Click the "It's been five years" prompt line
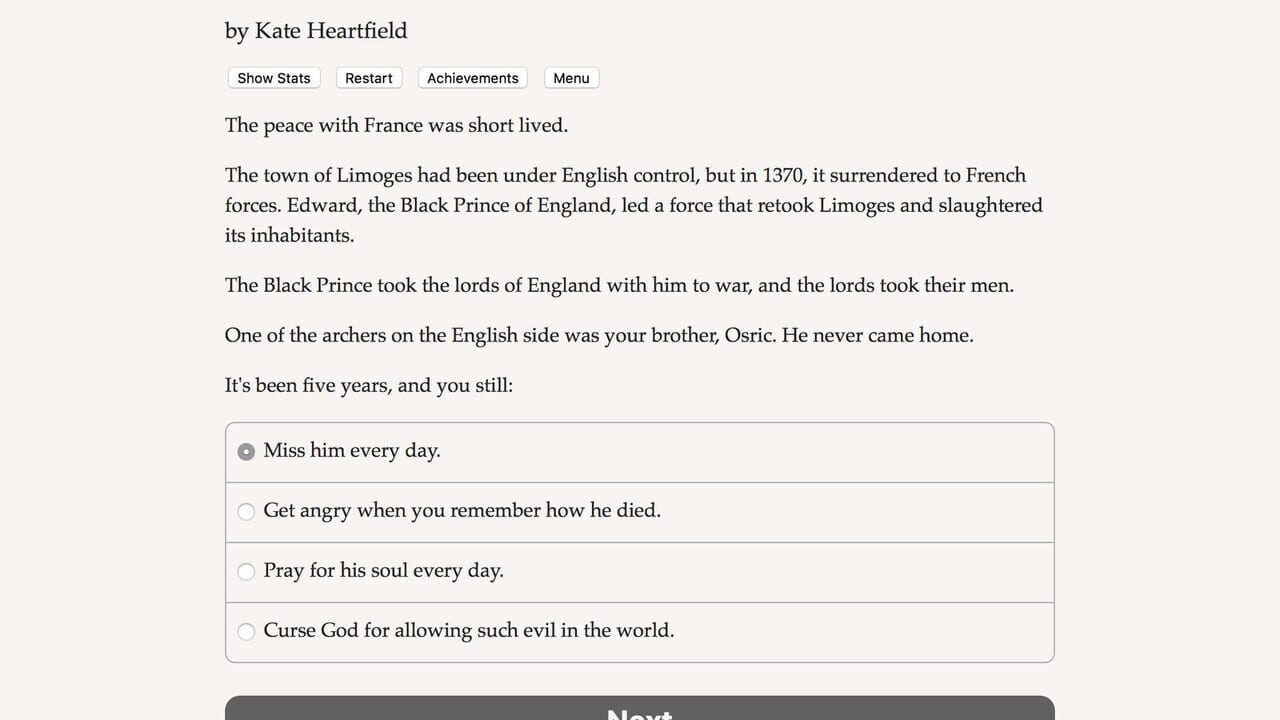This screenshot has height=720, width=1280. click(369, 385)
